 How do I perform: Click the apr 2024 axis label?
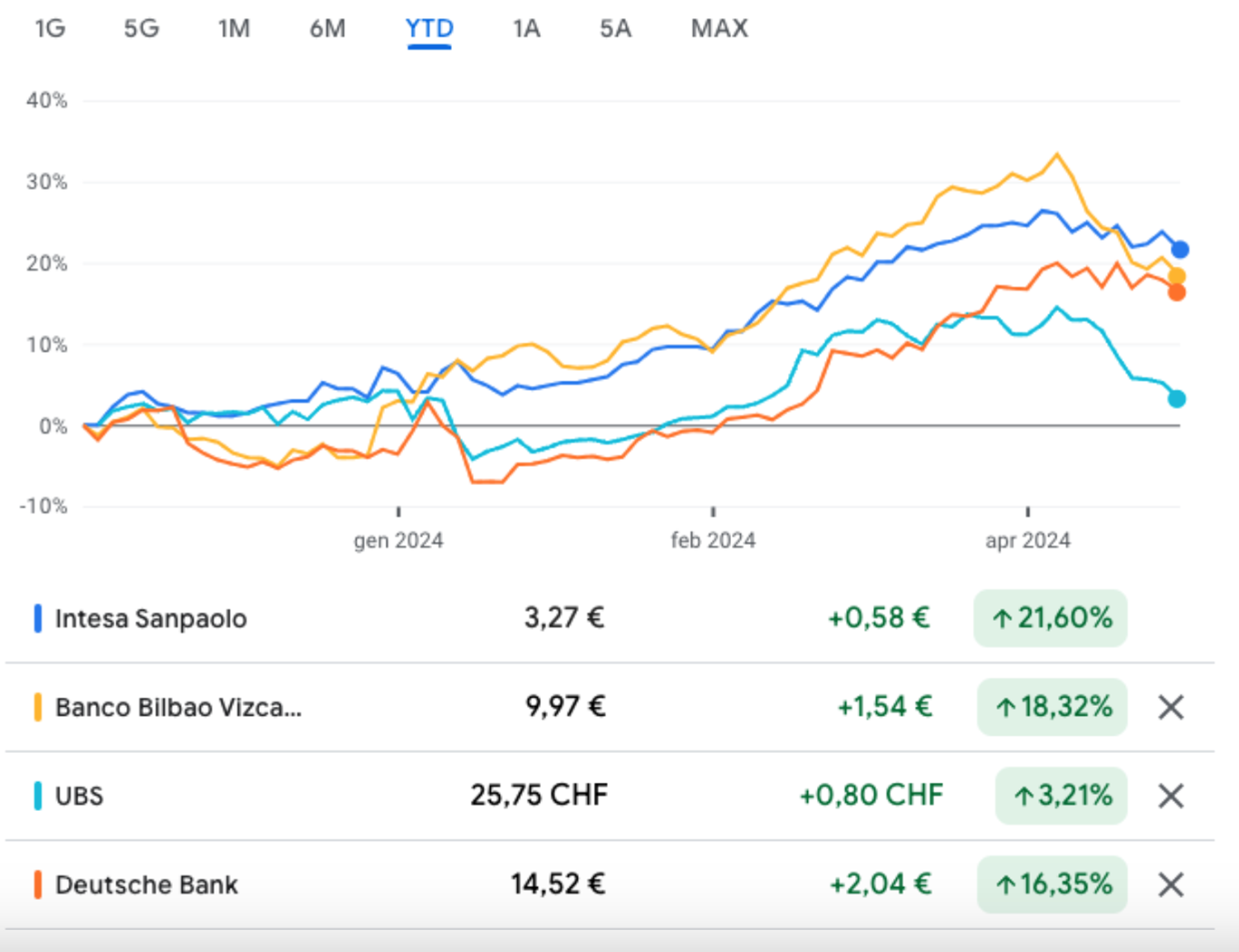pyautogui.click(x=1028, y=541)
